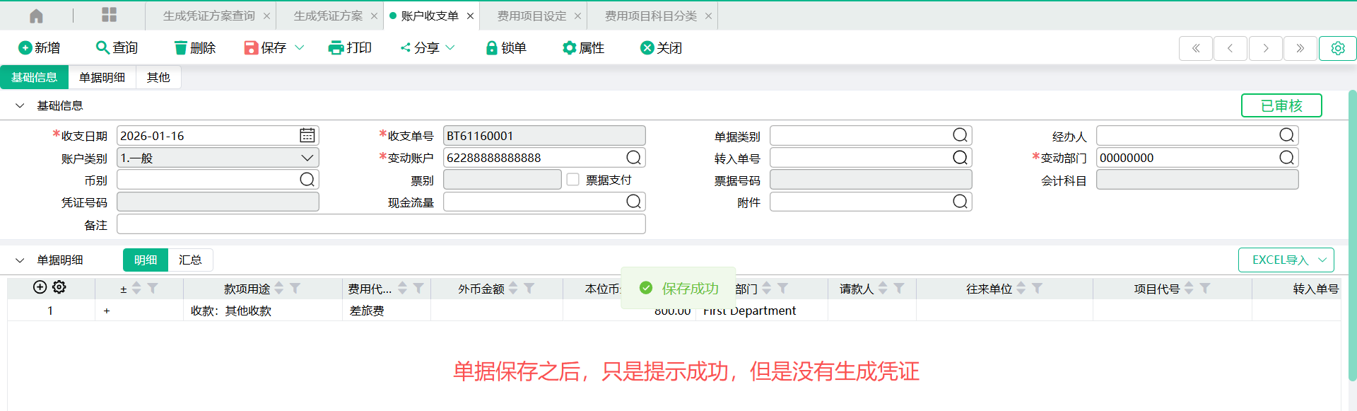This screenshot has width=1357, height=411.
Task: Expand the 保存 dropdown arrow
Action: (300, 48)
